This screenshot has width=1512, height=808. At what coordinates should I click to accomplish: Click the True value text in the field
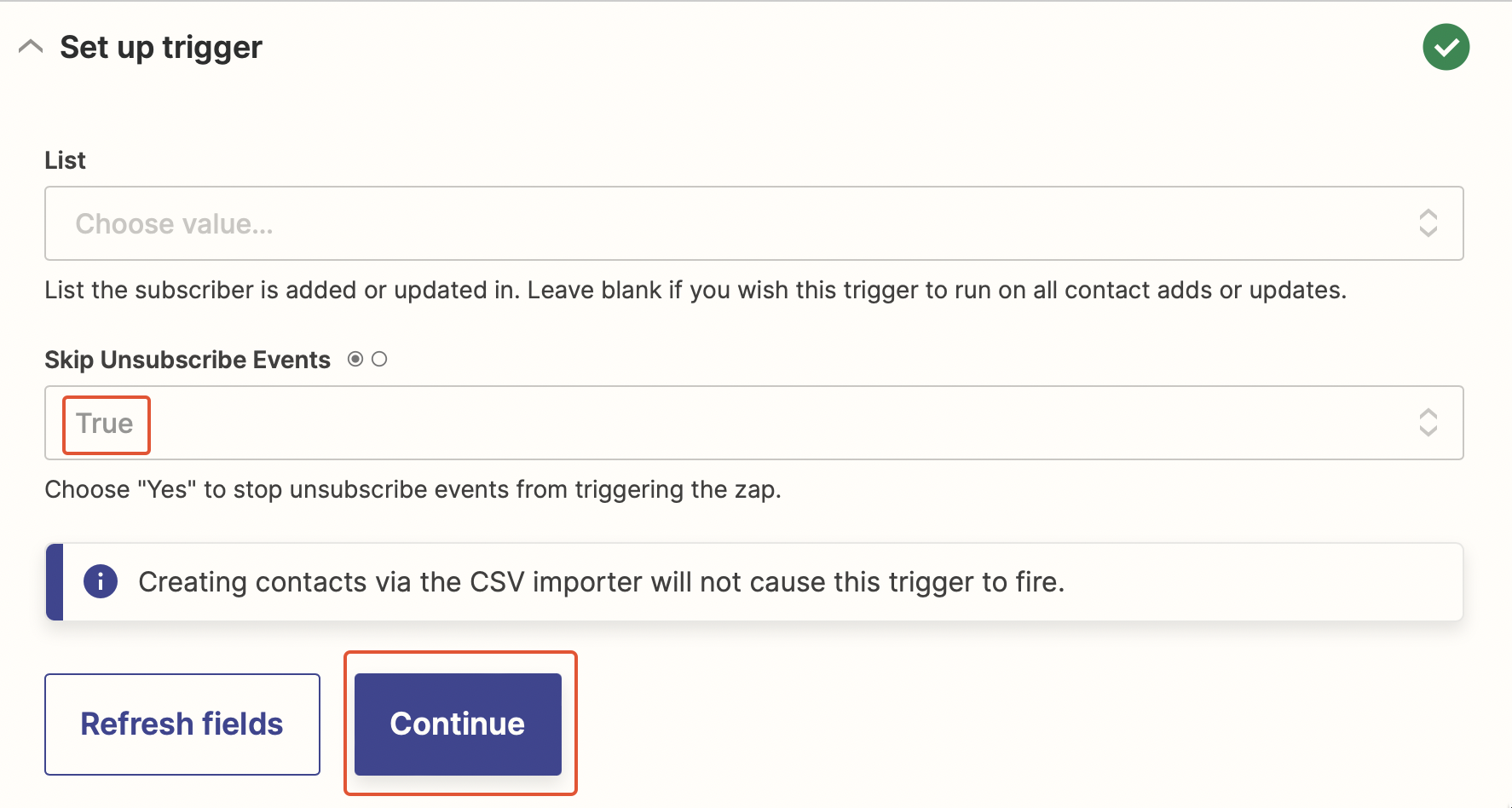coord(105,424)
